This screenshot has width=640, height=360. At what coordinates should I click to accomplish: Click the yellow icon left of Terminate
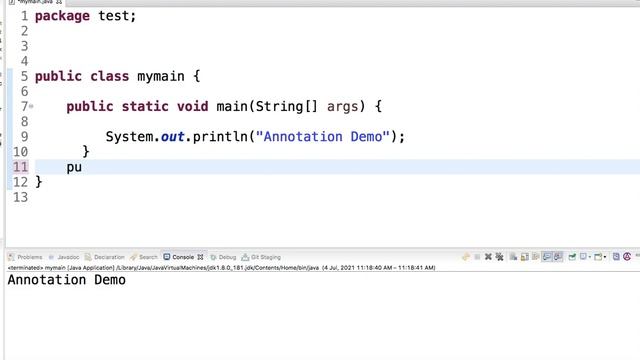[466, 257]
